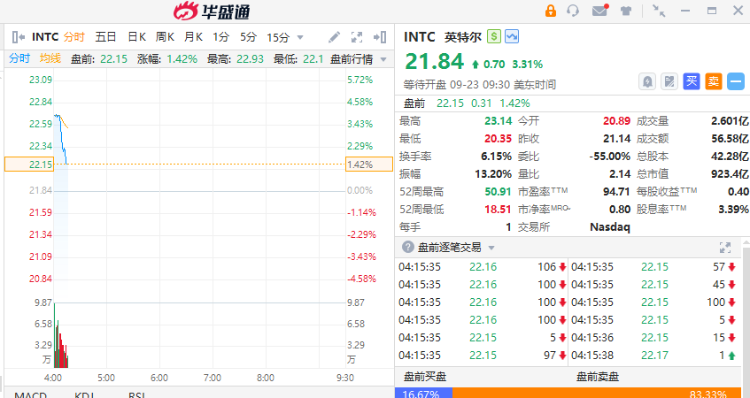Set a price alert with bell icon
Screen dimensions: 750x398
(x=647, y=81)
